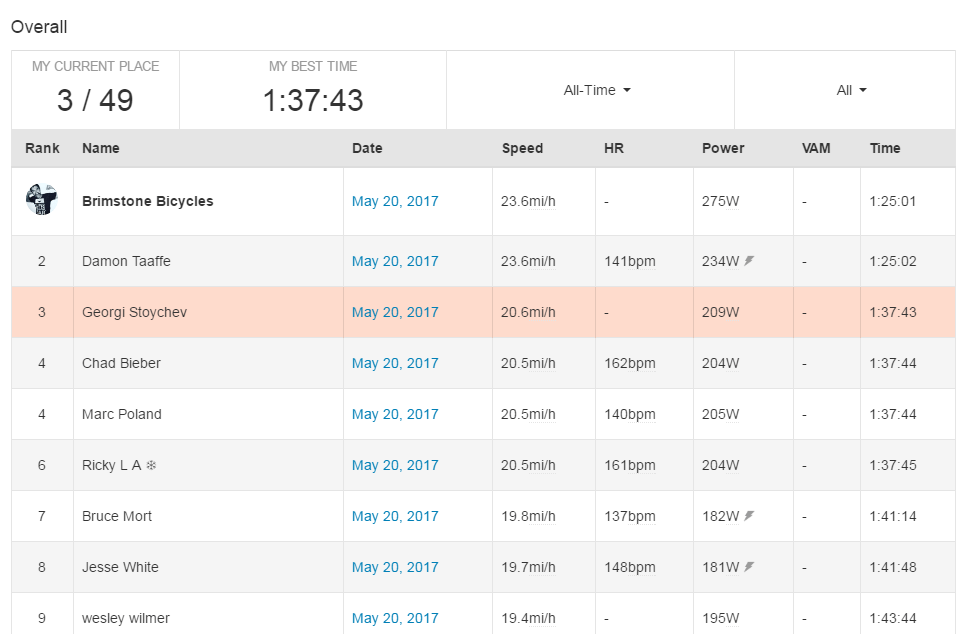Open Damon Taaffe's May 20, 2017 activity

(x=395, y=261)
